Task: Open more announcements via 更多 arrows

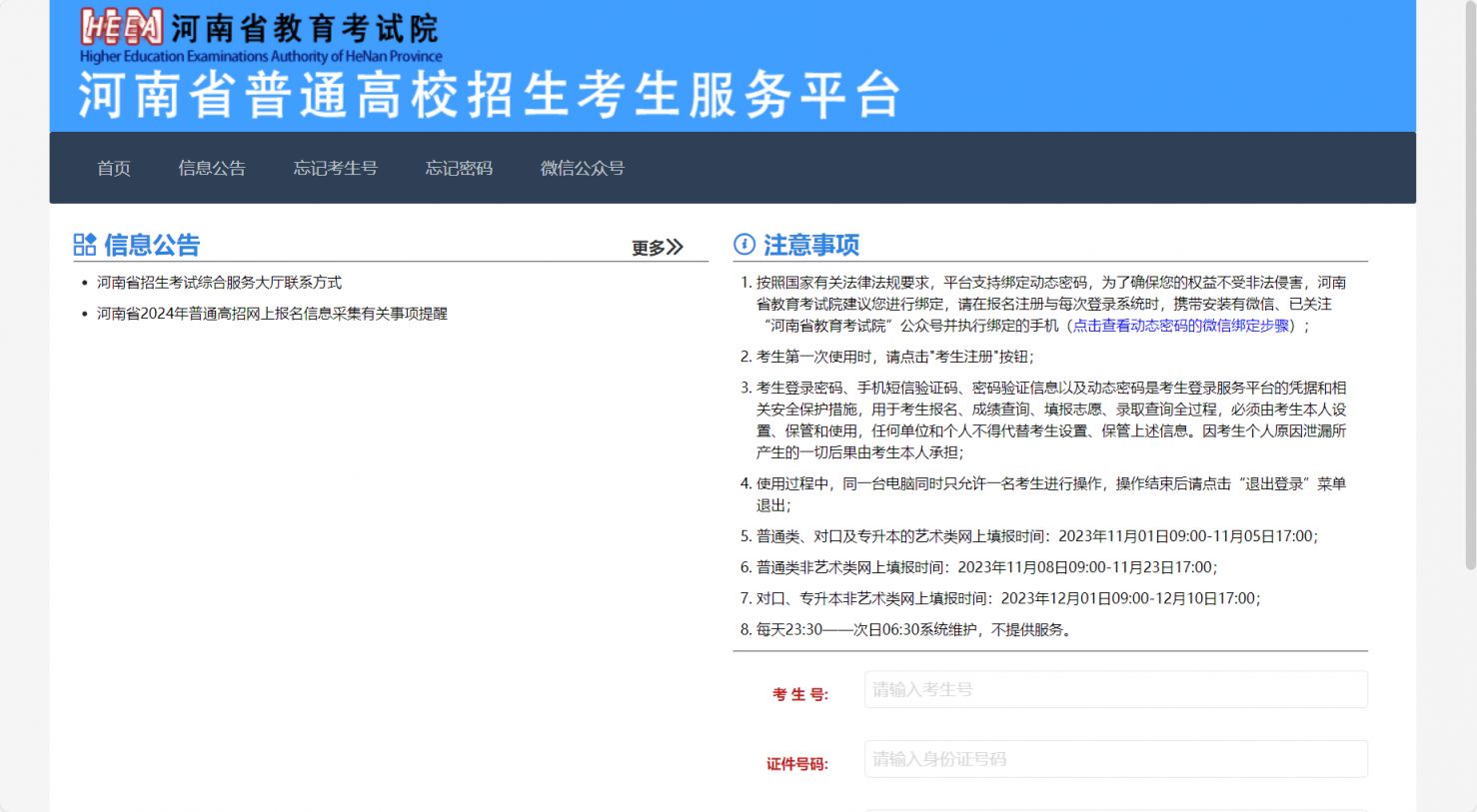Action: click(x=658, y=248)
